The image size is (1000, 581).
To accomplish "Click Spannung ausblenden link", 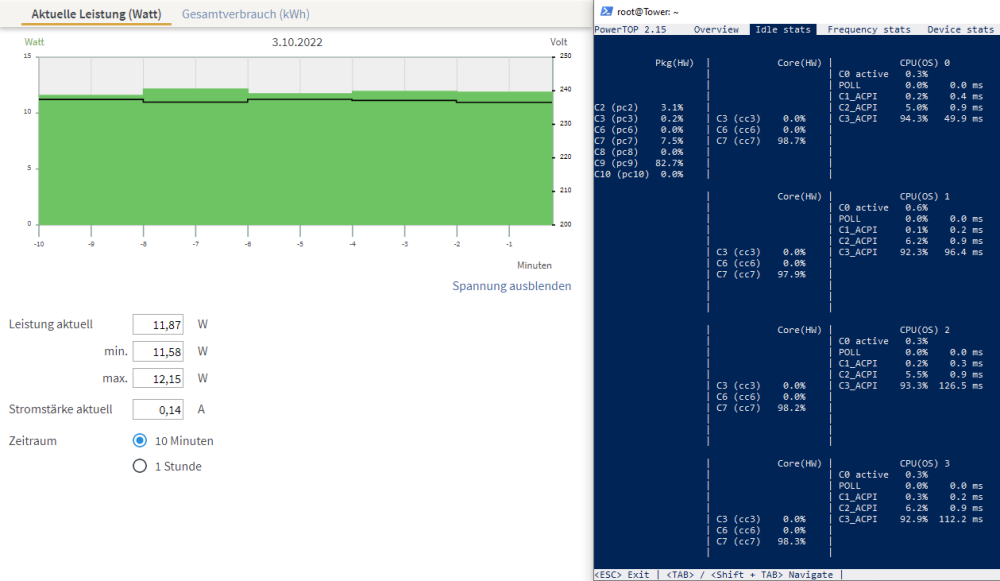I will coord(511,286).
